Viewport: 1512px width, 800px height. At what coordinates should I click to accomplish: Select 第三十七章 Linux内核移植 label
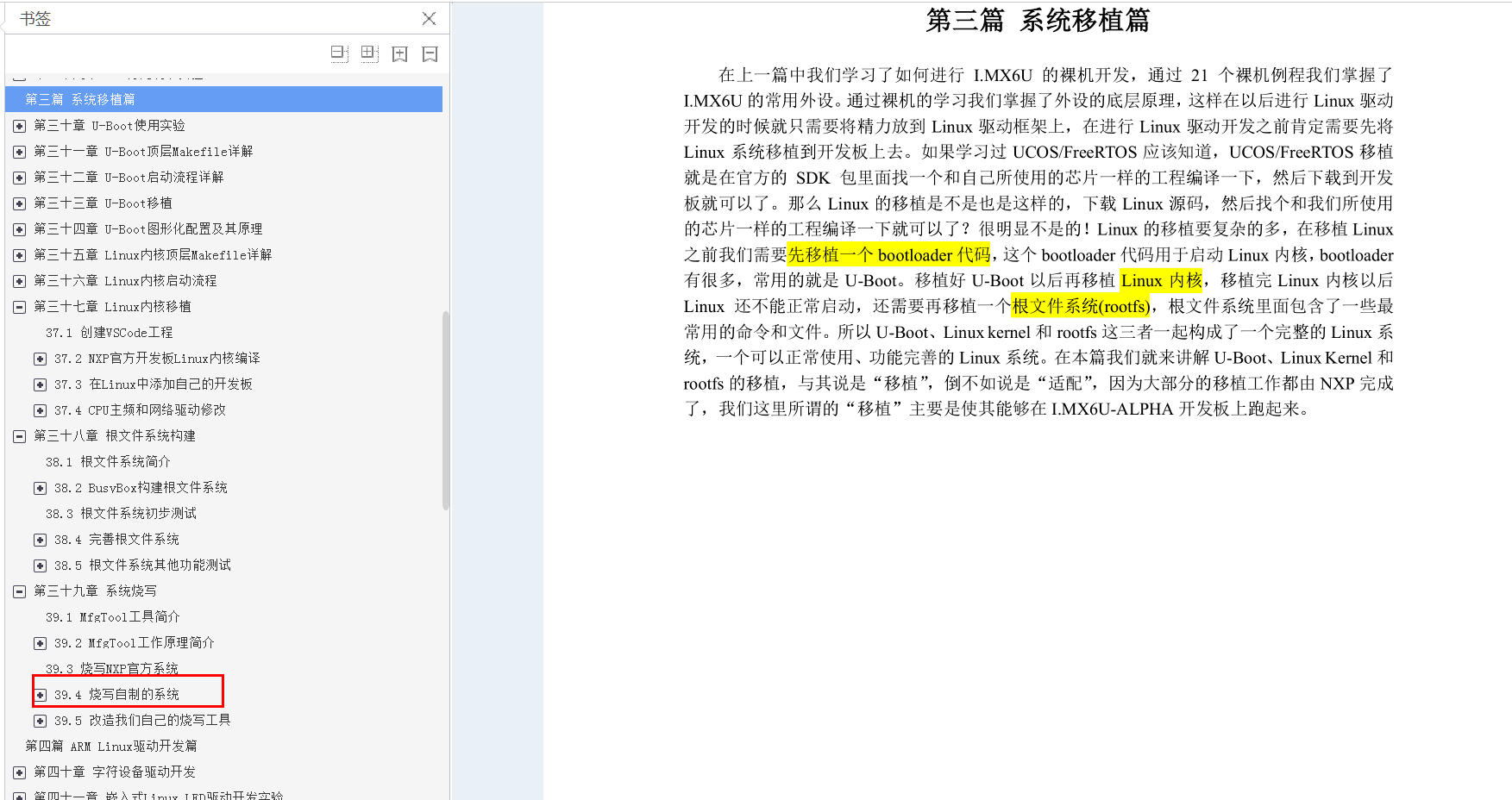click(112, 306)
